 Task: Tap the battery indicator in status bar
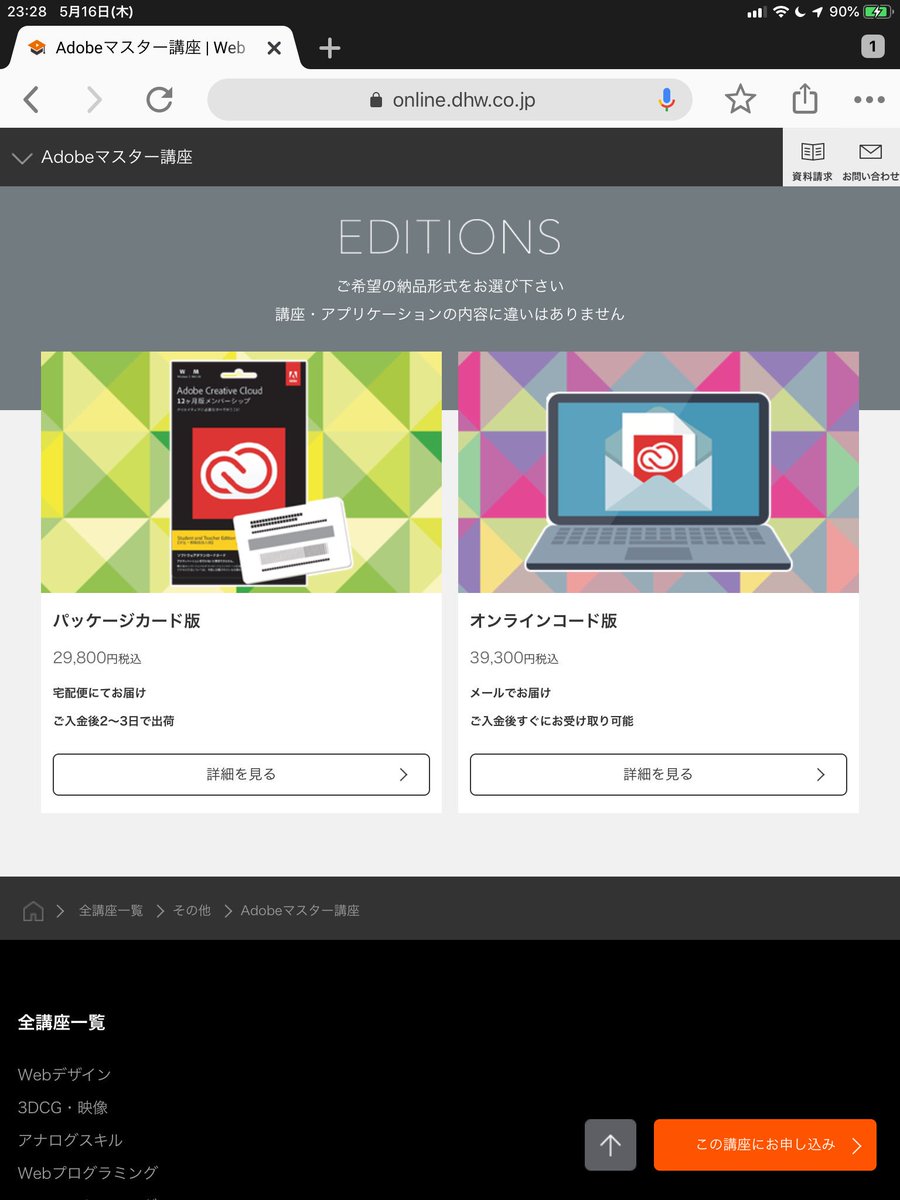876,12
